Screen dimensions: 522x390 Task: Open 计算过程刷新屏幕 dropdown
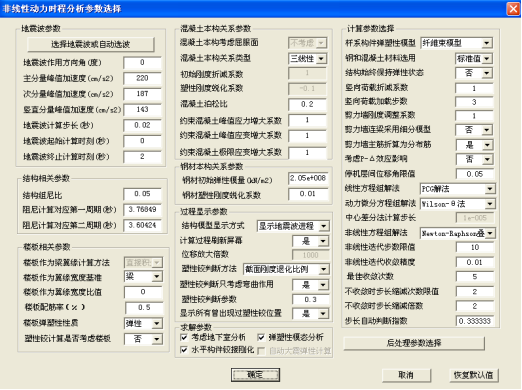coord(311,241)
